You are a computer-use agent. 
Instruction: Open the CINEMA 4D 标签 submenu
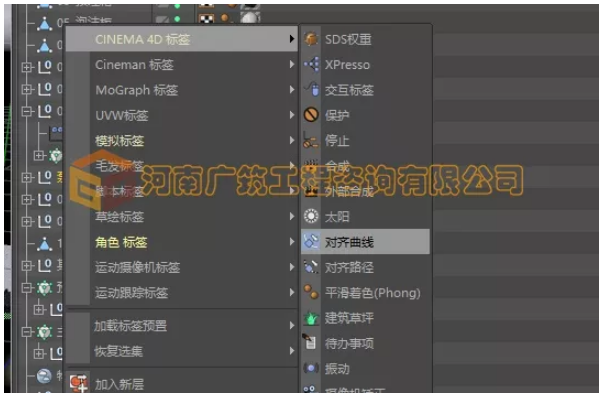(x=182, y=39)
